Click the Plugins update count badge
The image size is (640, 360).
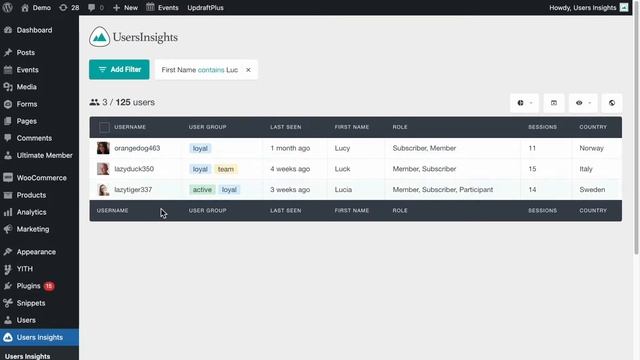[x=49, y=286]
